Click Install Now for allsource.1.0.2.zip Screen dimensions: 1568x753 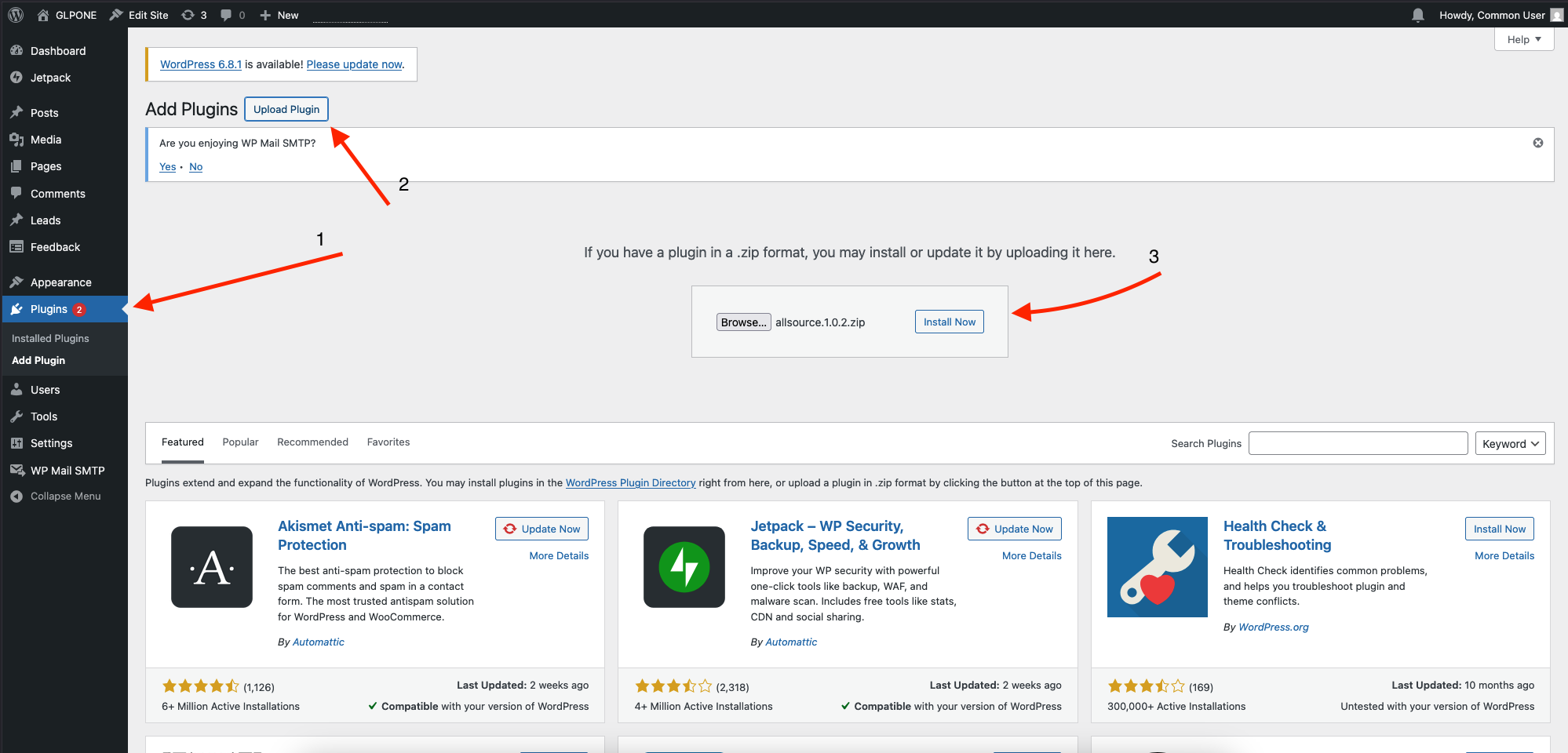click(950, 322)
